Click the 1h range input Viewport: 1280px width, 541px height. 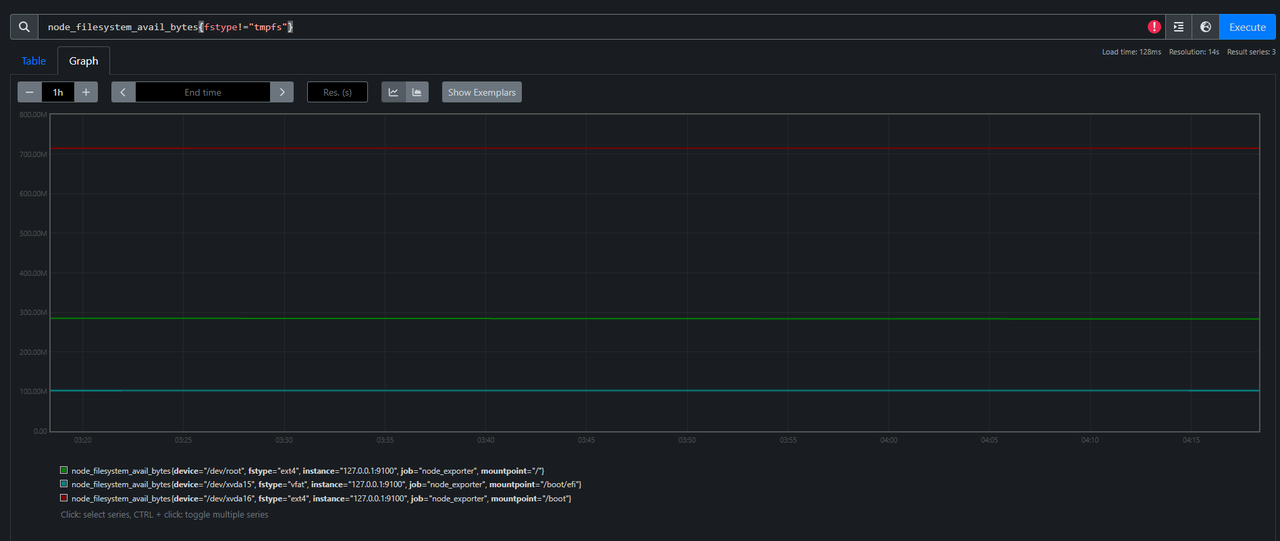[58, 92]
